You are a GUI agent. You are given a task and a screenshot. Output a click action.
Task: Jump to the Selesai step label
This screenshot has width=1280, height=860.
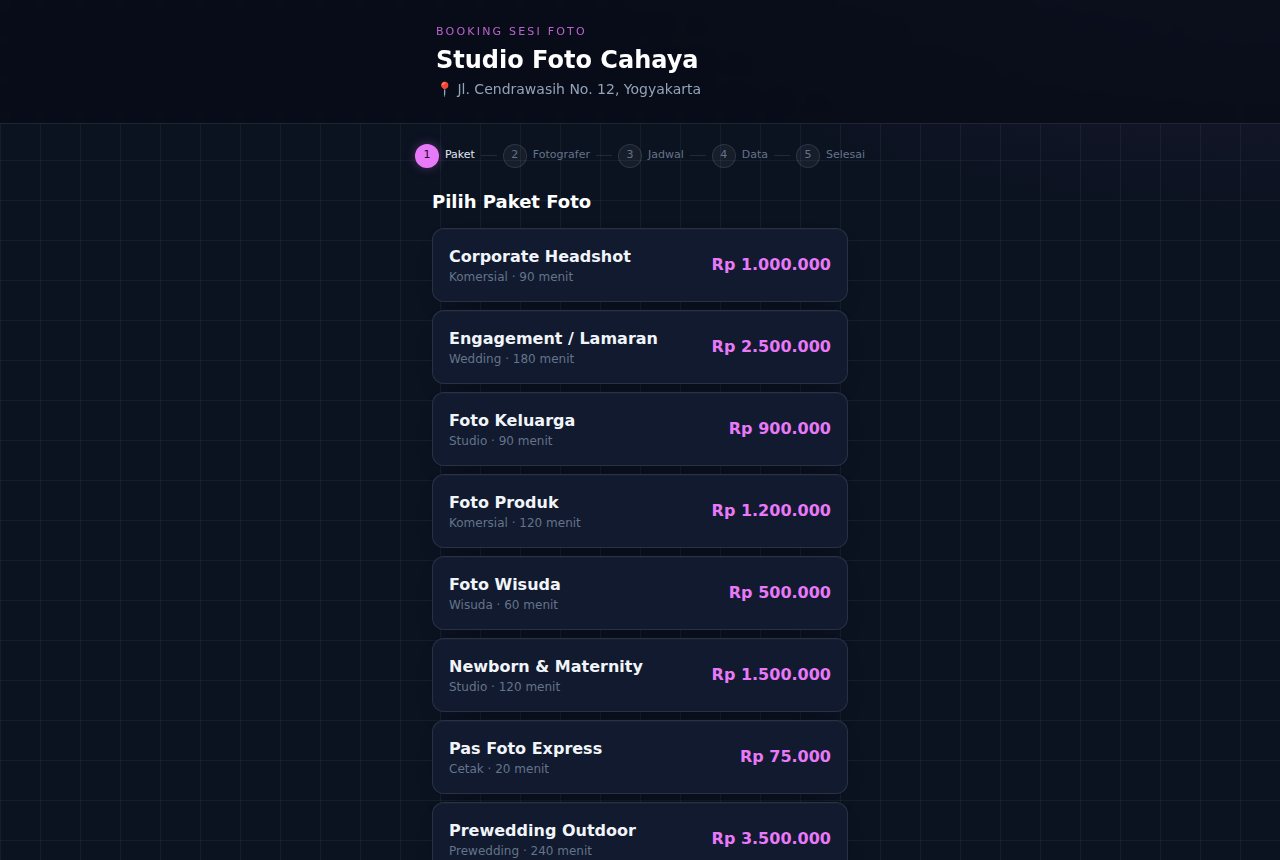click(845, 155)
